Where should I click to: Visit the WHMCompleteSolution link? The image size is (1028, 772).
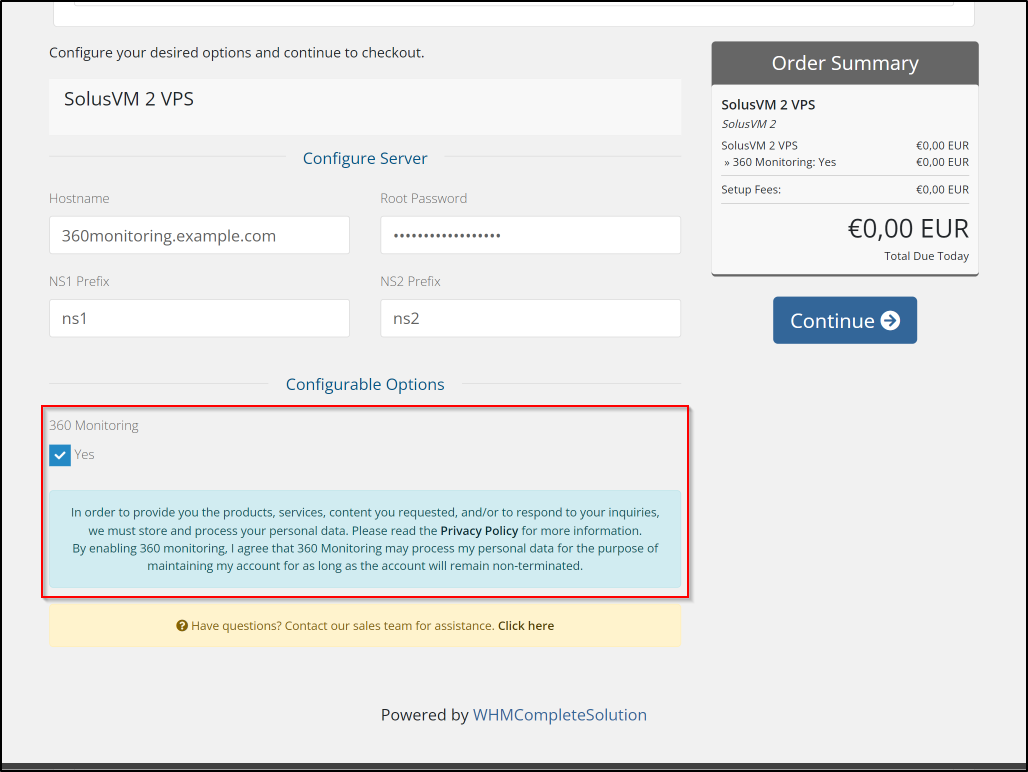tap(560, 715)
